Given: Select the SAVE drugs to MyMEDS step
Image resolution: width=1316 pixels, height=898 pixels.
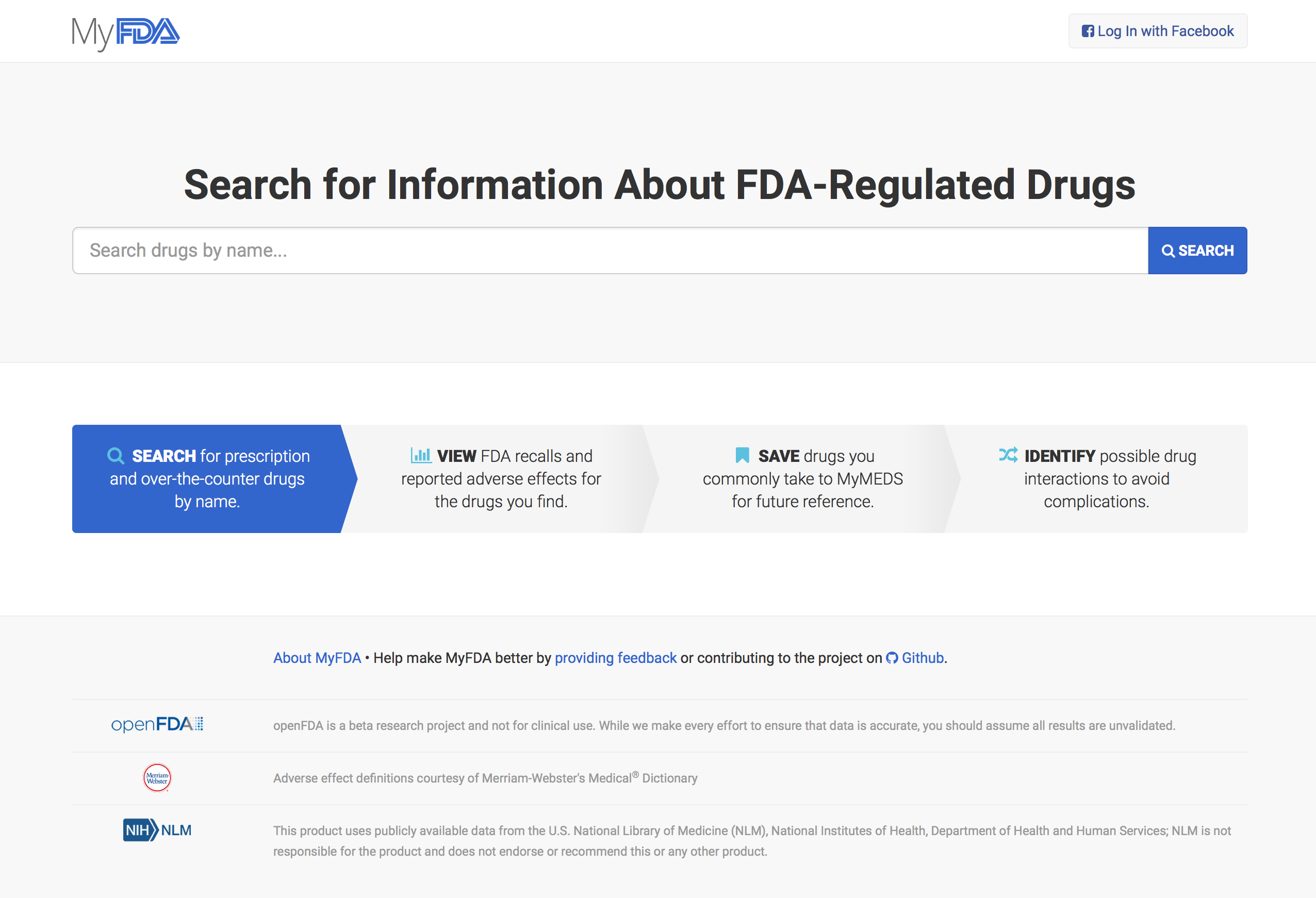Looking at the screenshot, I should click(x=802, y=478).
